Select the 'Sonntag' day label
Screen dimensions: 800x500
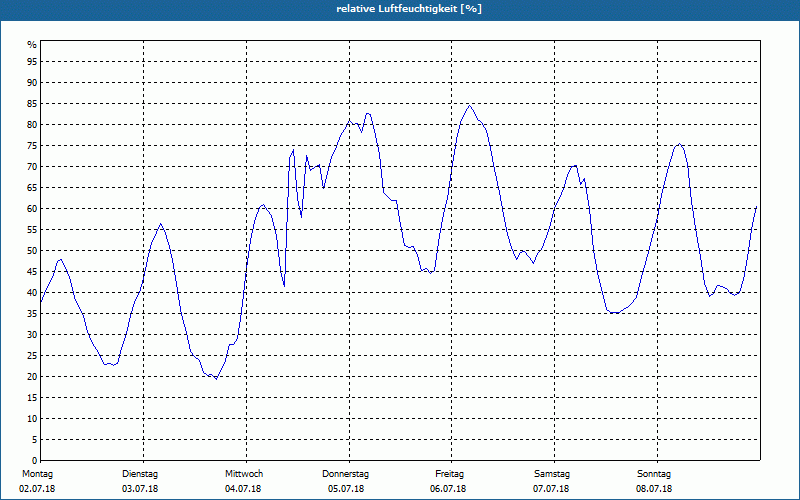coord(654,474)
